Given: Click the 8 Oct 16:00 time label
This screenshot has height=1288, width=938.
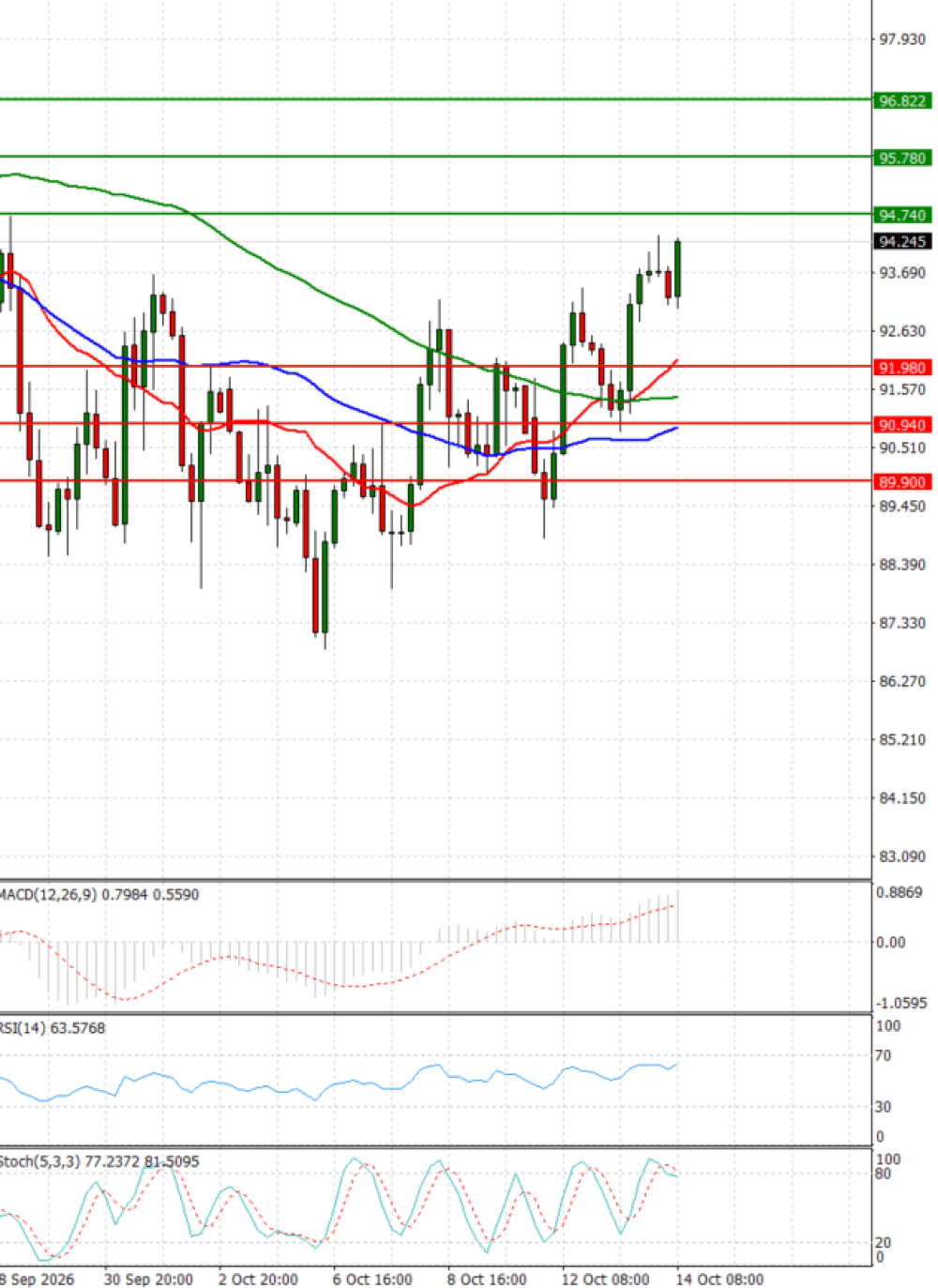Looking at the screenshot, I should click(487, 1280).
